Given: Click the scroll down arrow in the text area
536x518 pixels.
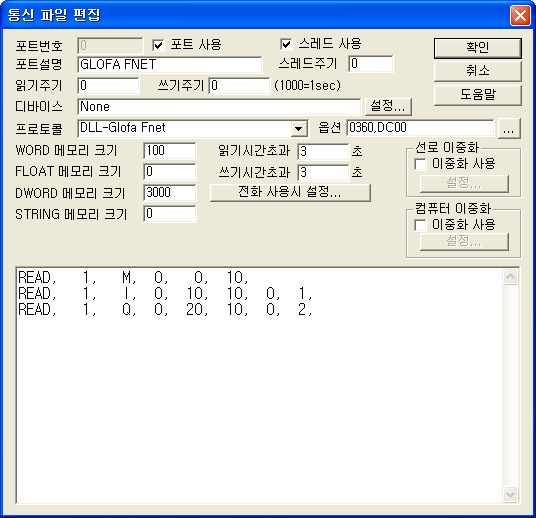Looking at the screenshot, I should pyautogui.click(x=510, y=494).
